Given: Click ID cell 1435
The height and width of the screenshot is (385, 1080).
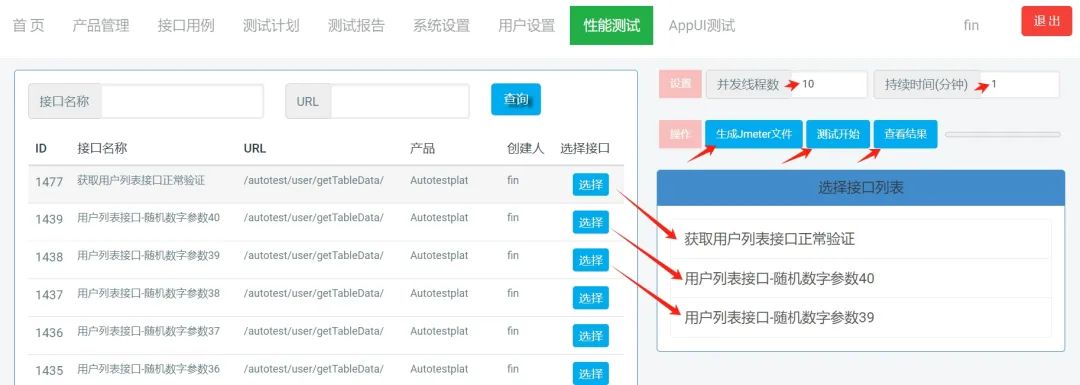Looking at the screenshot, I should [50, 371].
